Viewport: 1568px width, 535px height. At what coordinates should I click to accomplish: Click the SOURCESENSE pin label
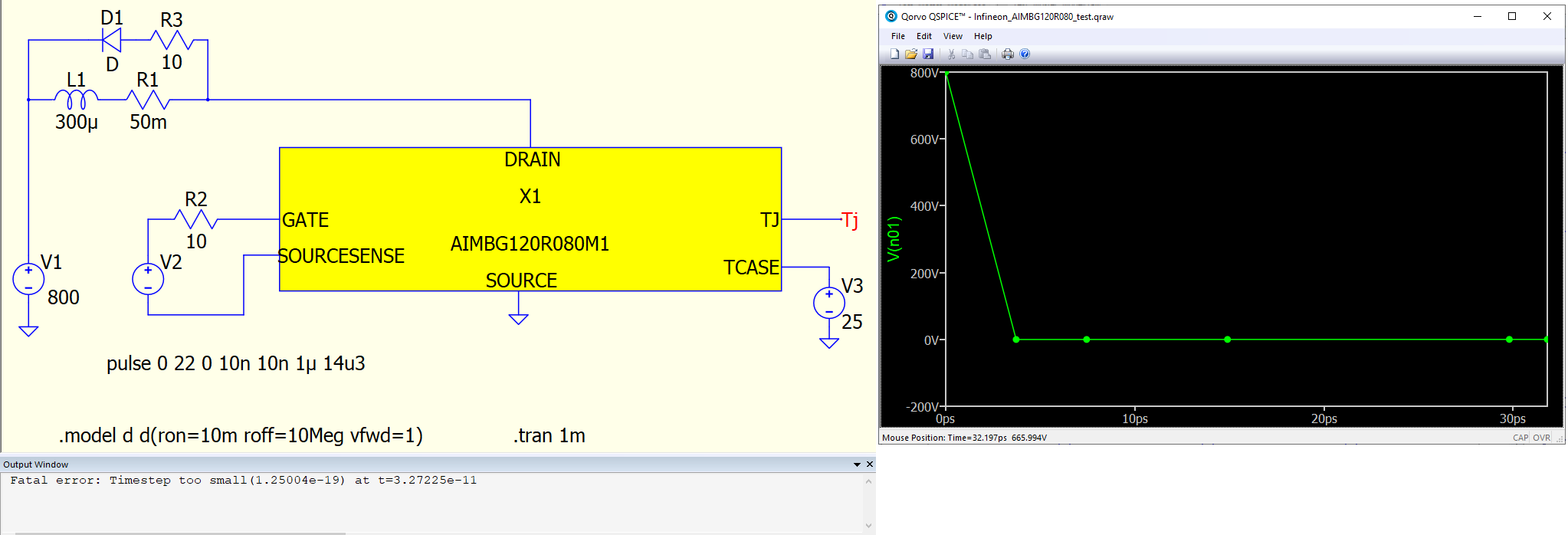341,256
